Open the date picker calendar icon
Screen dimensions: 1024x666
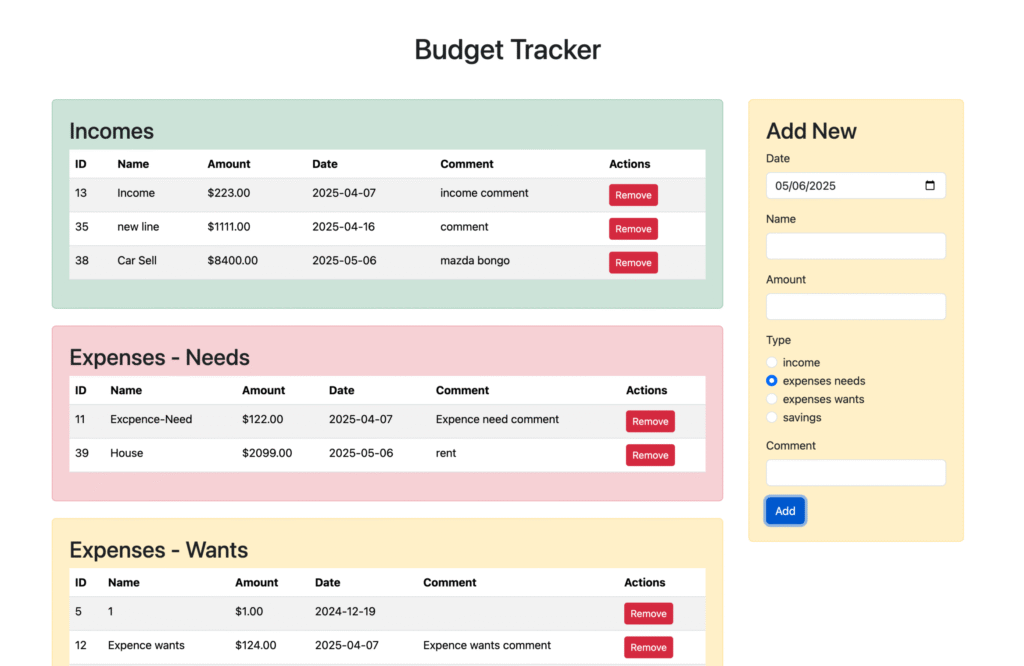point(930,186)
